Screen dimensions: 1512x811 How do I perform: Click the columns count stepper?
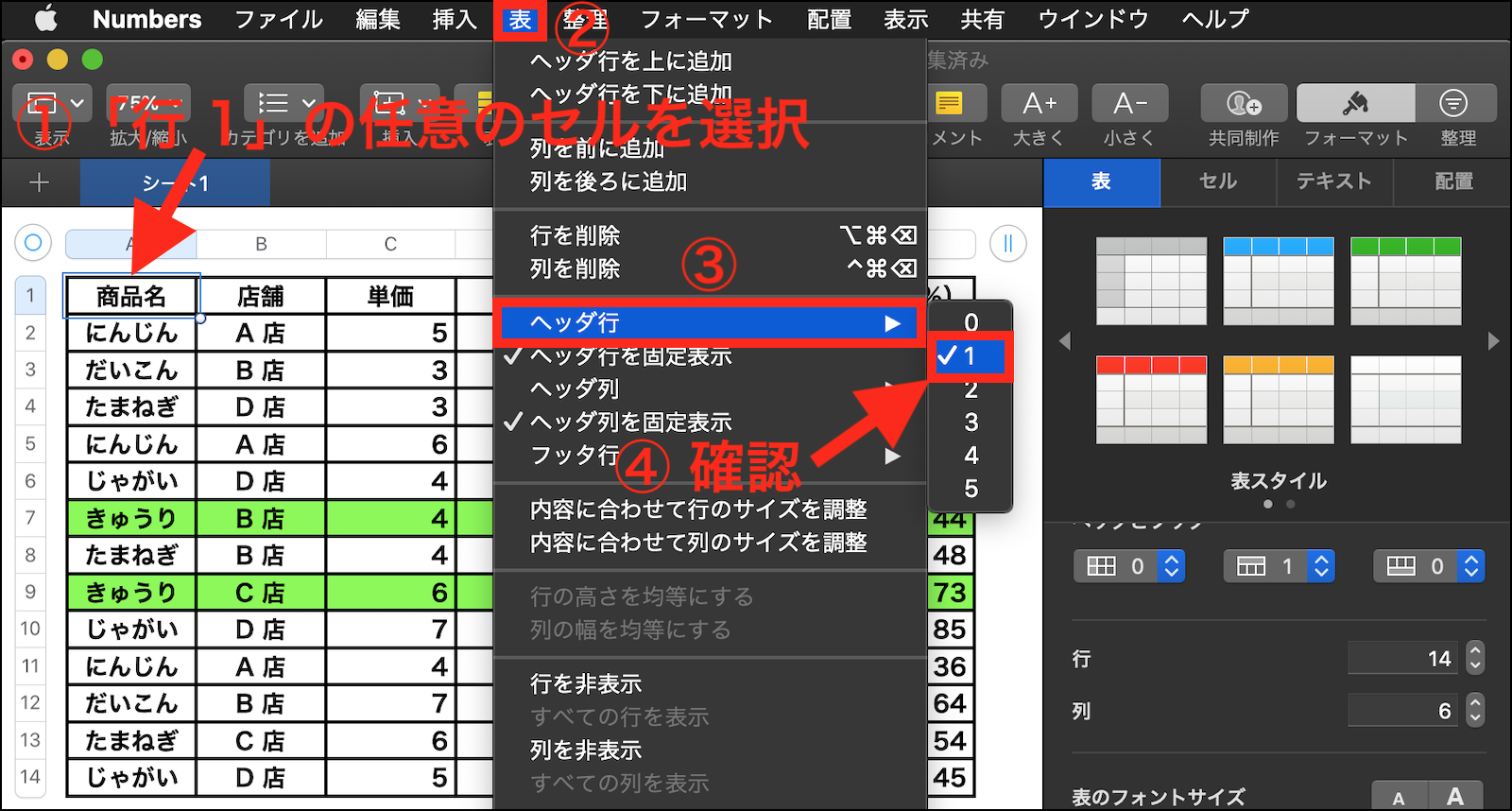pos(1475,710)
